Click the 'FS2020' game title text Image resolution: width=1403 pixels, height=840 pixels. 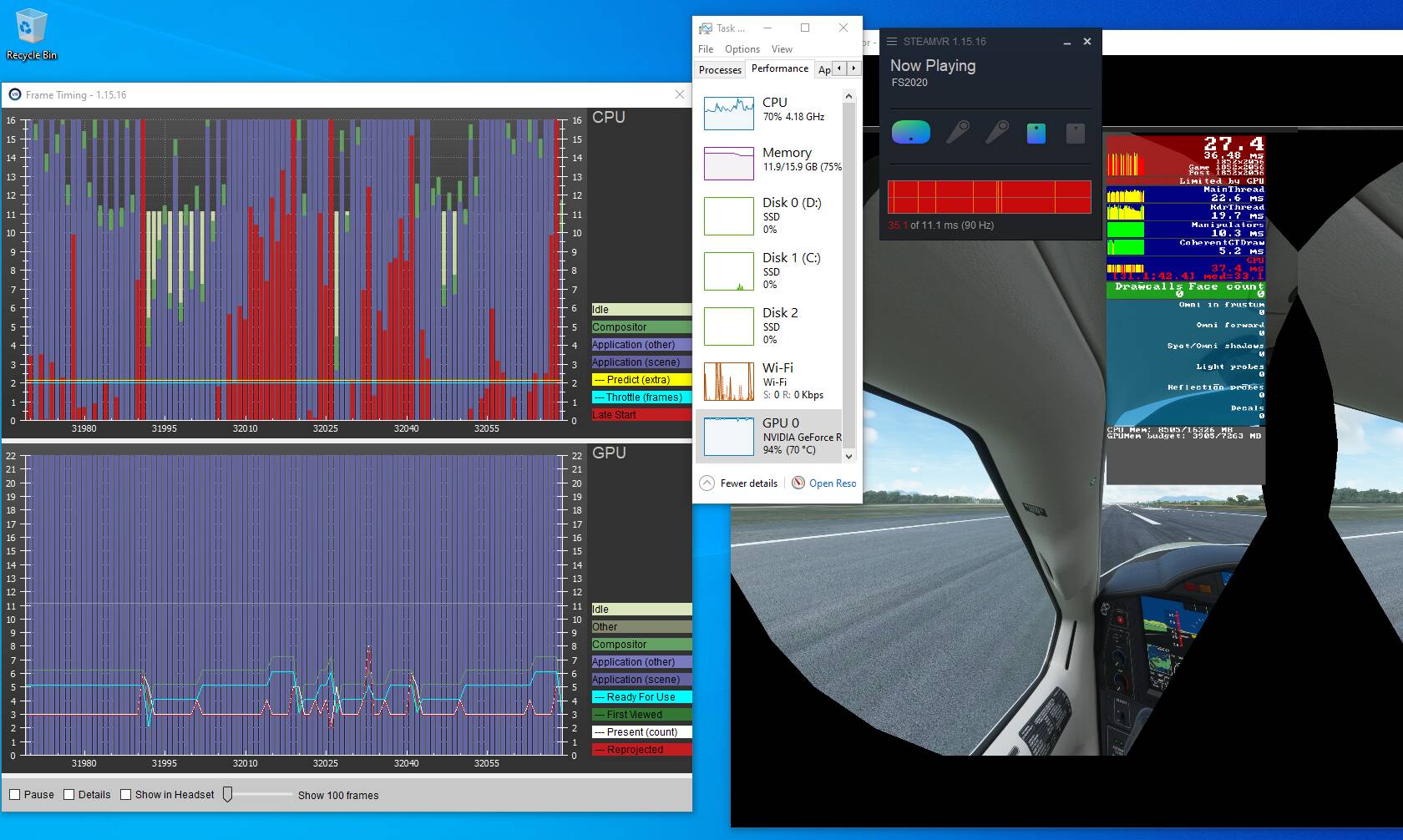click(x=909, y=83)
